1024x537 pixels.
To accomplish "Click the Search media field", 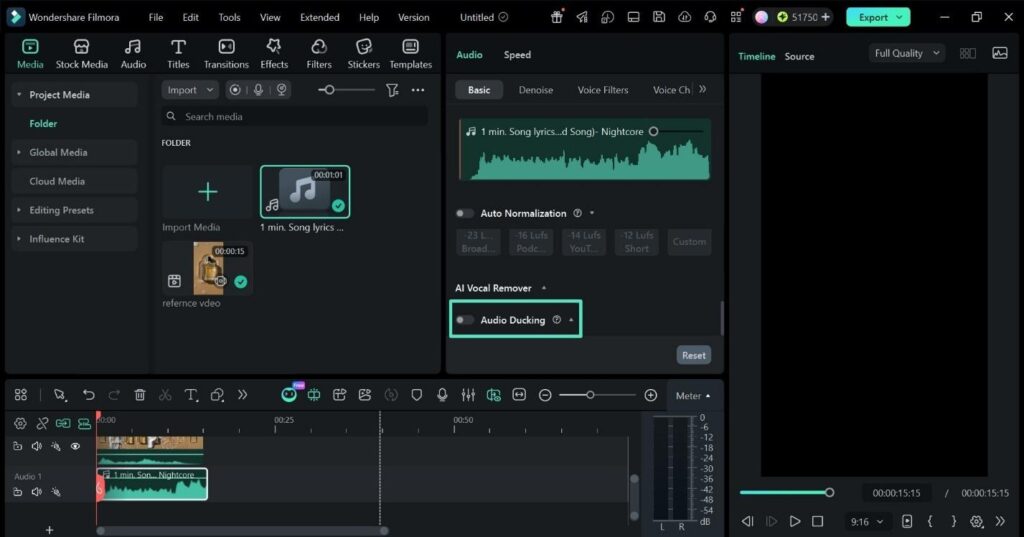I will tap(295, 116).
